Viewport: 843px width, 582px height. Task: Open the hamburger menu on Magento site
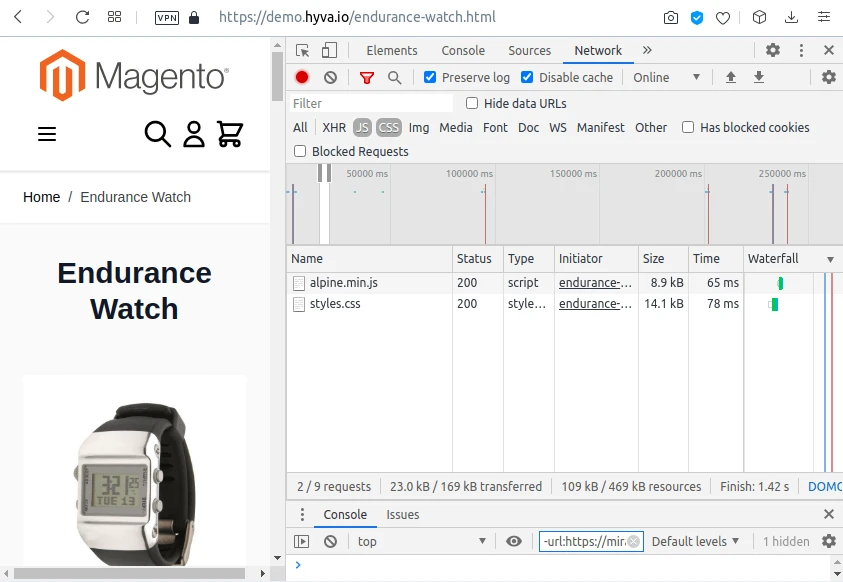click(x=47, y=134)
